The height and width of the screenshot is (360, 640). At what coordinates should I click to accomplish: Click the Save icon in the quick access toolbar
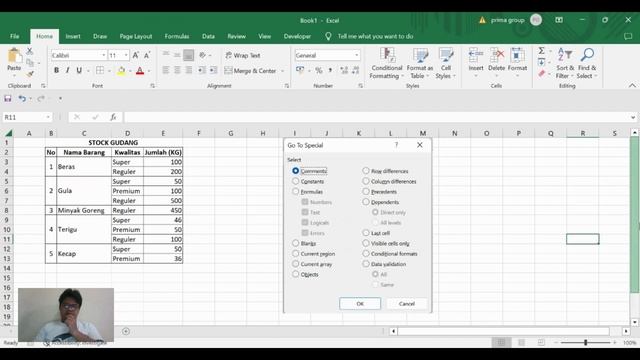[x=8, y=98]
